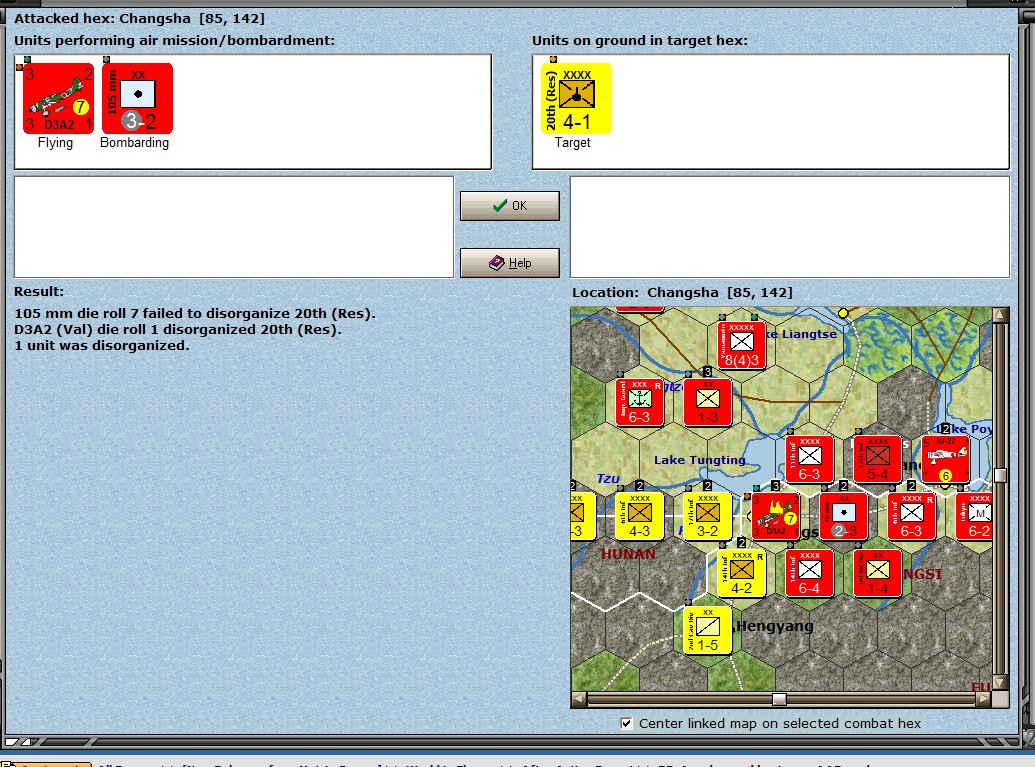The height and width of the screenshot is (767, 1035).
Task: Click the 6th Inf red 6-3 R counter
Action: (912, 516)
